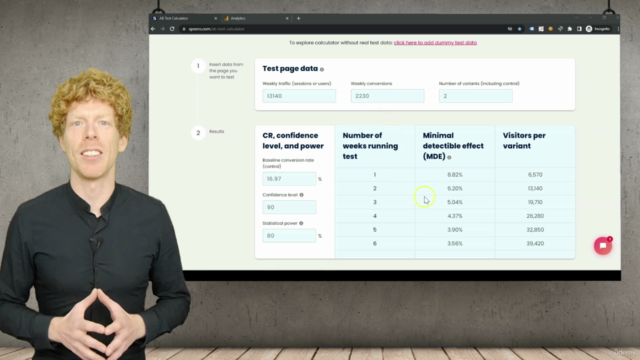Focus the Number of variants field

click(476, 96)
